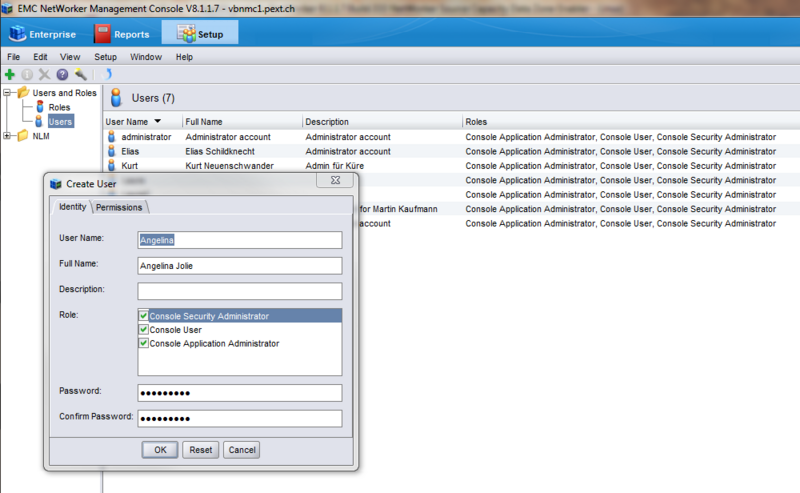Click the User Name column sort arrow

tap(158, 122)
